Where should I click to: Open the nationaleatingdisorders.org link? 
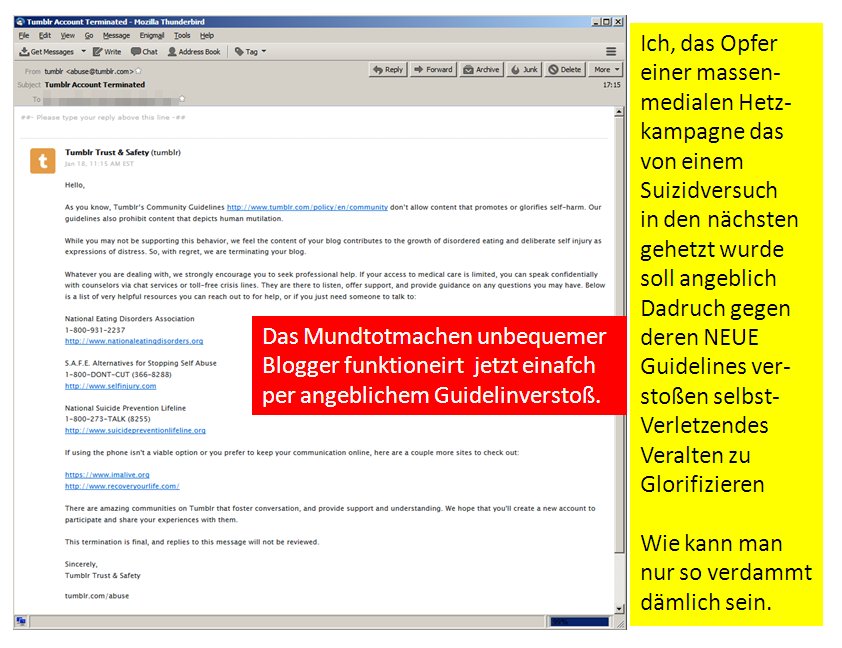point(134,341)
